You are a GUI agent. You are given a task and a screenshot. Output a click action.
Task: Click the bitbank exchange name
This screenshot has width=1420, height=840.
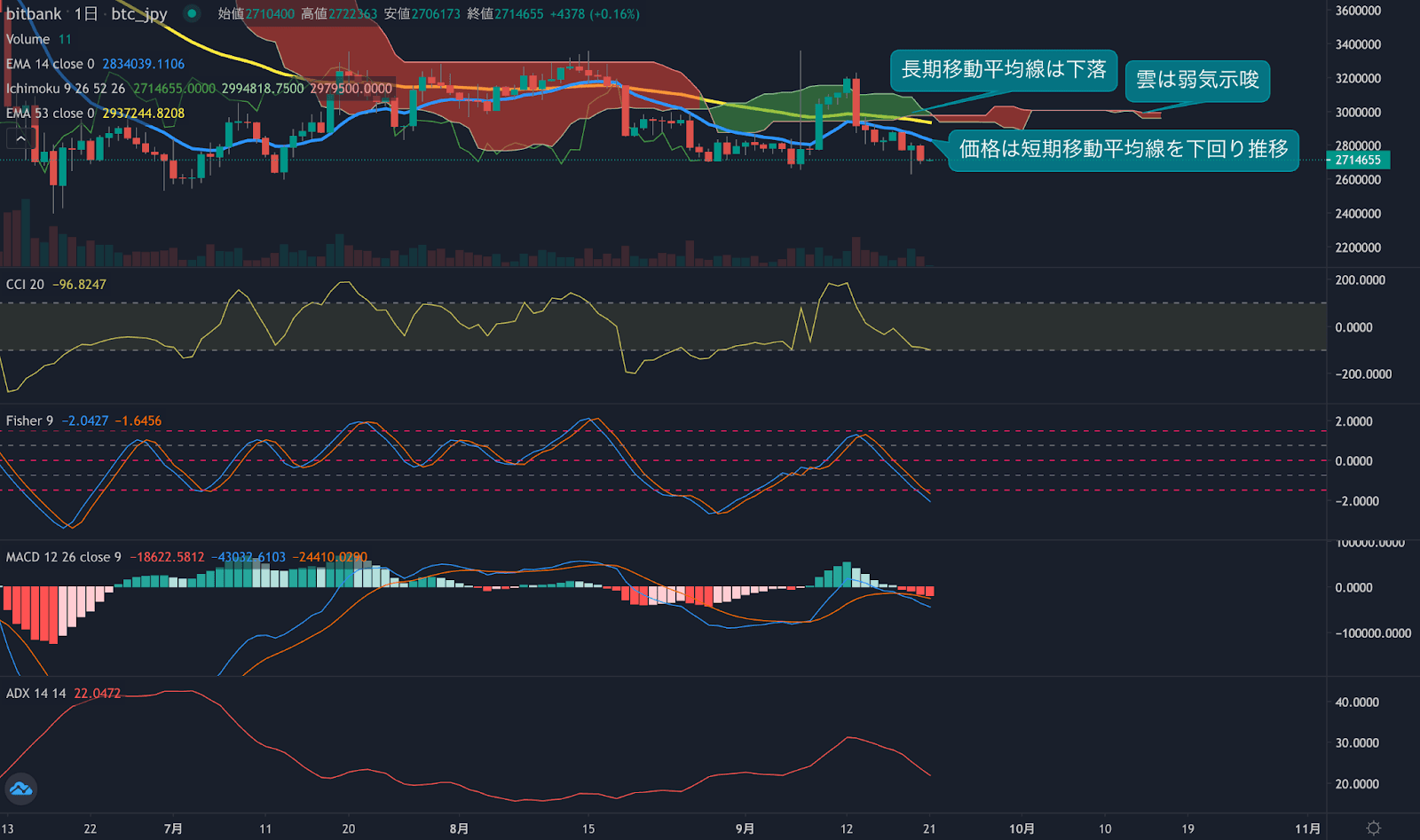(33, 13)
